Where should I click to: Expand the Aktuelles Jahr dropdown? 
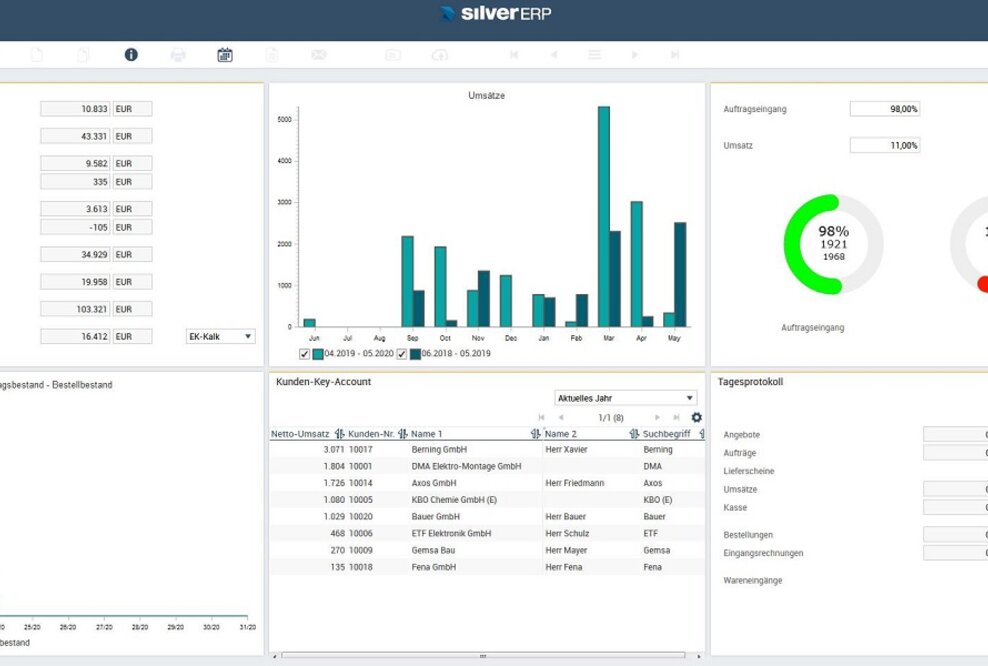pos(625,398)
